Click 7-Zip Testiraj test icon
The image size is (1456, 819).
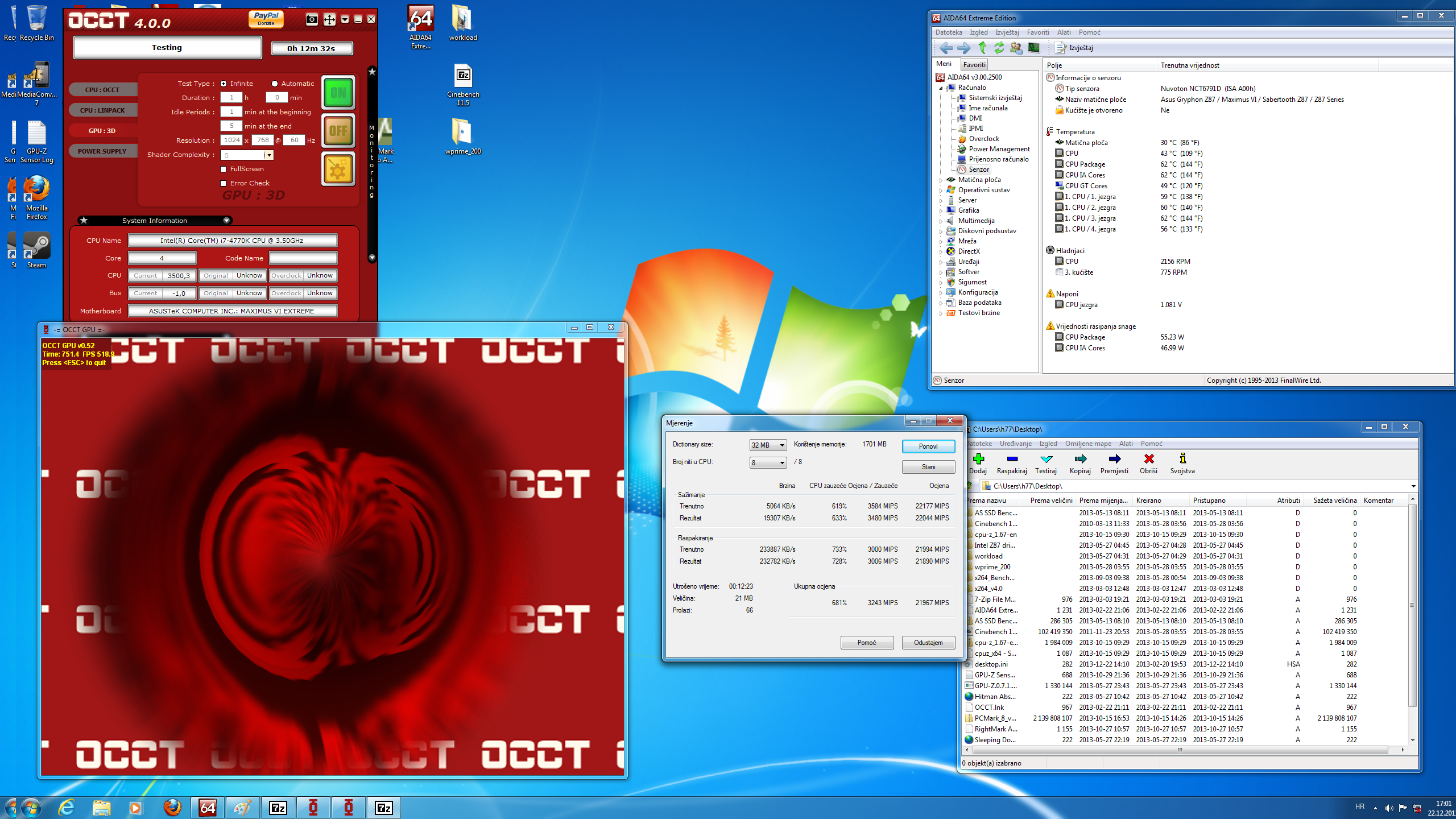click(1046, 459)
